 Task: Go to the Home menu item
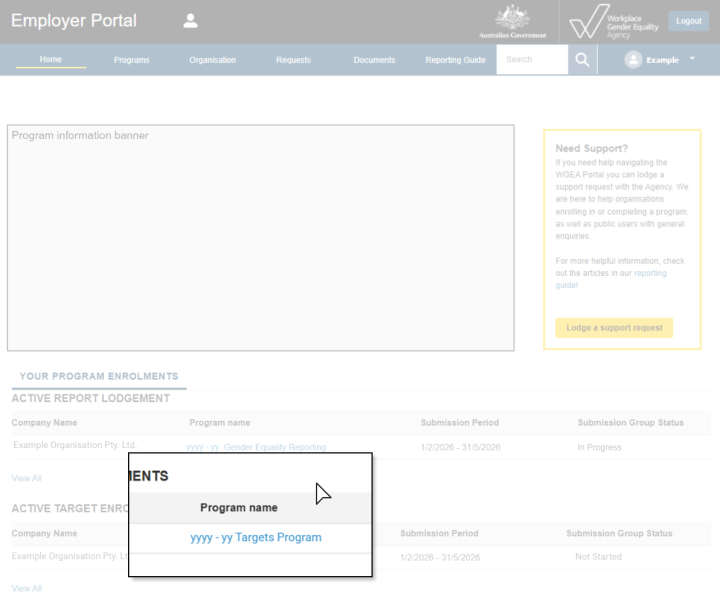pos(51,59)
